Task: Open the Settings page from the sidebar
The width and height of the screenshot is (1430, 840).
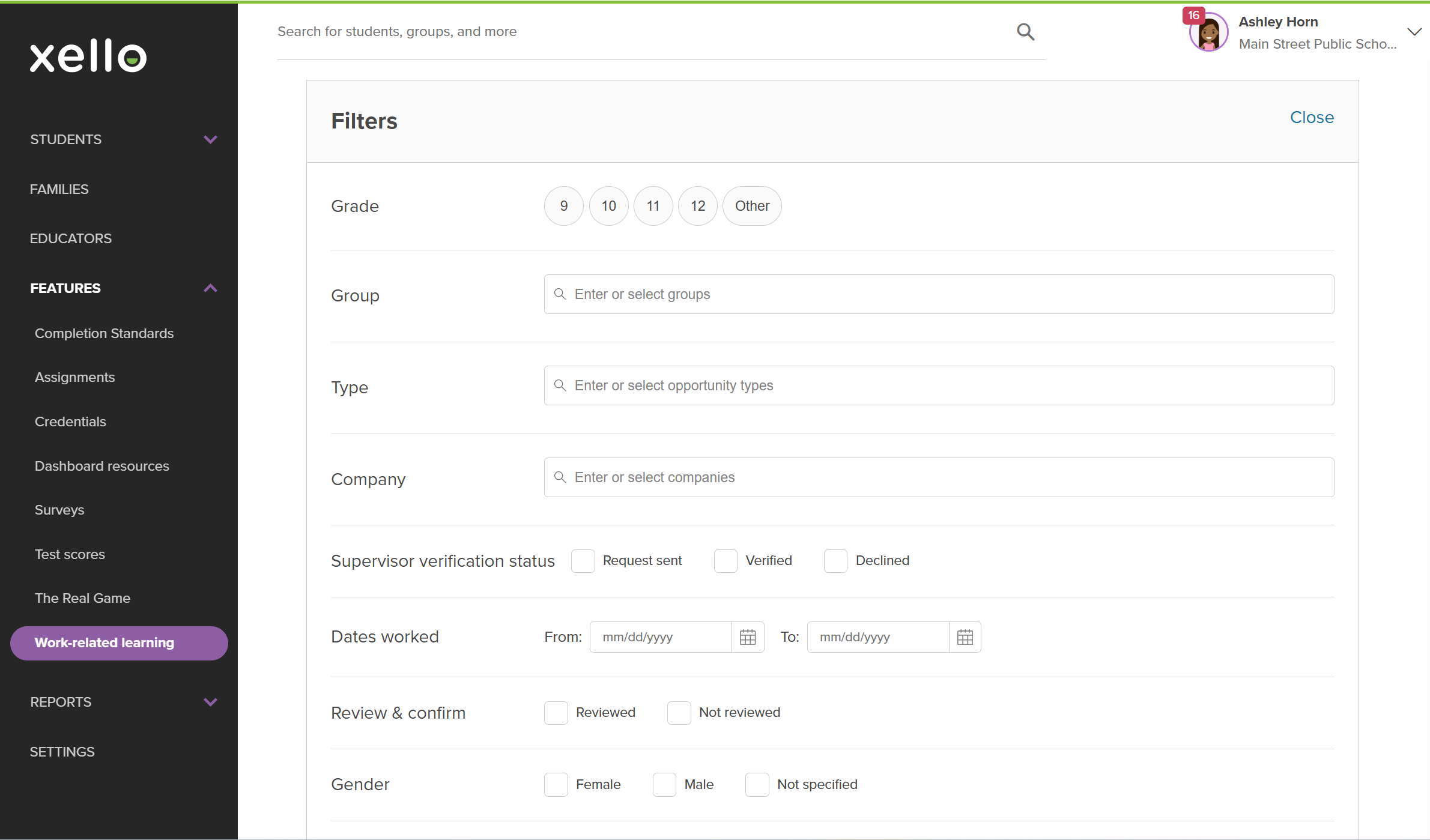Action: click(x=62, y=752)
